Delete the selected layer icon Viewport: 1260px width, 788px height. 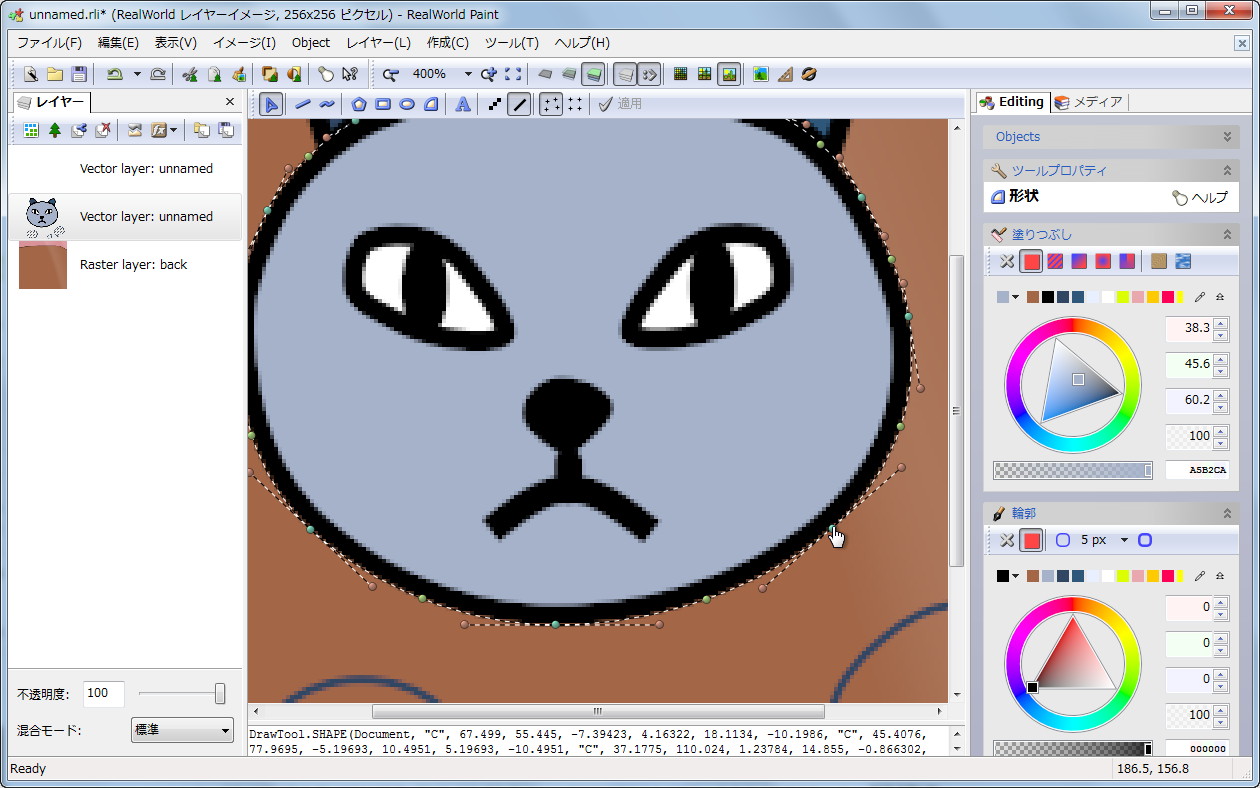tap(103, 130)
